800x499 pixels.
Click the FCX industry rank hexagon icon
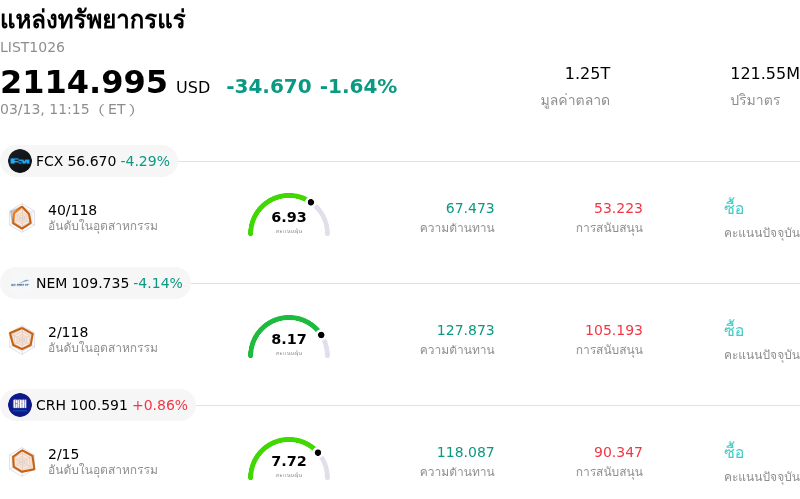point(22,217)
